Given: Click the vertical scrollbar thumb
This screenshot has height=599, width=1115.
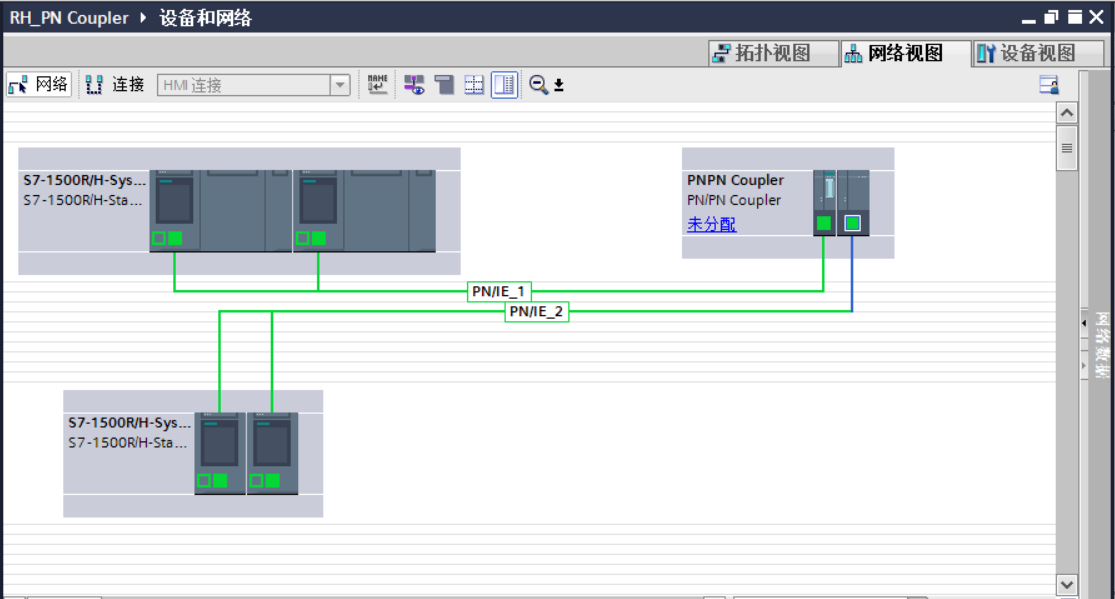Looking at the screenshot, I should 1067,148.
